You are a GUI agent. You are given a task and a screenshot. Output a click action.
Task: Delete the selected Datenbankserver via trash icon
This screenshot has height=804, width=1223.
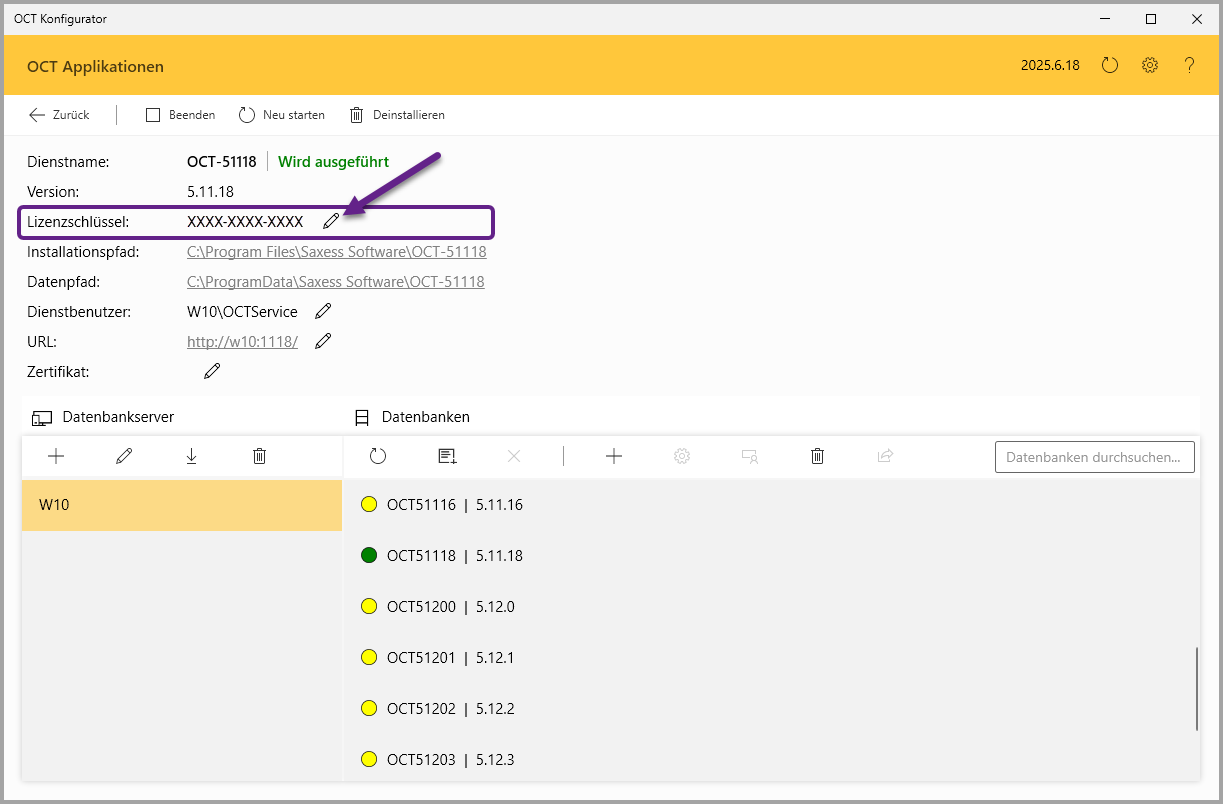coord(259,456)
